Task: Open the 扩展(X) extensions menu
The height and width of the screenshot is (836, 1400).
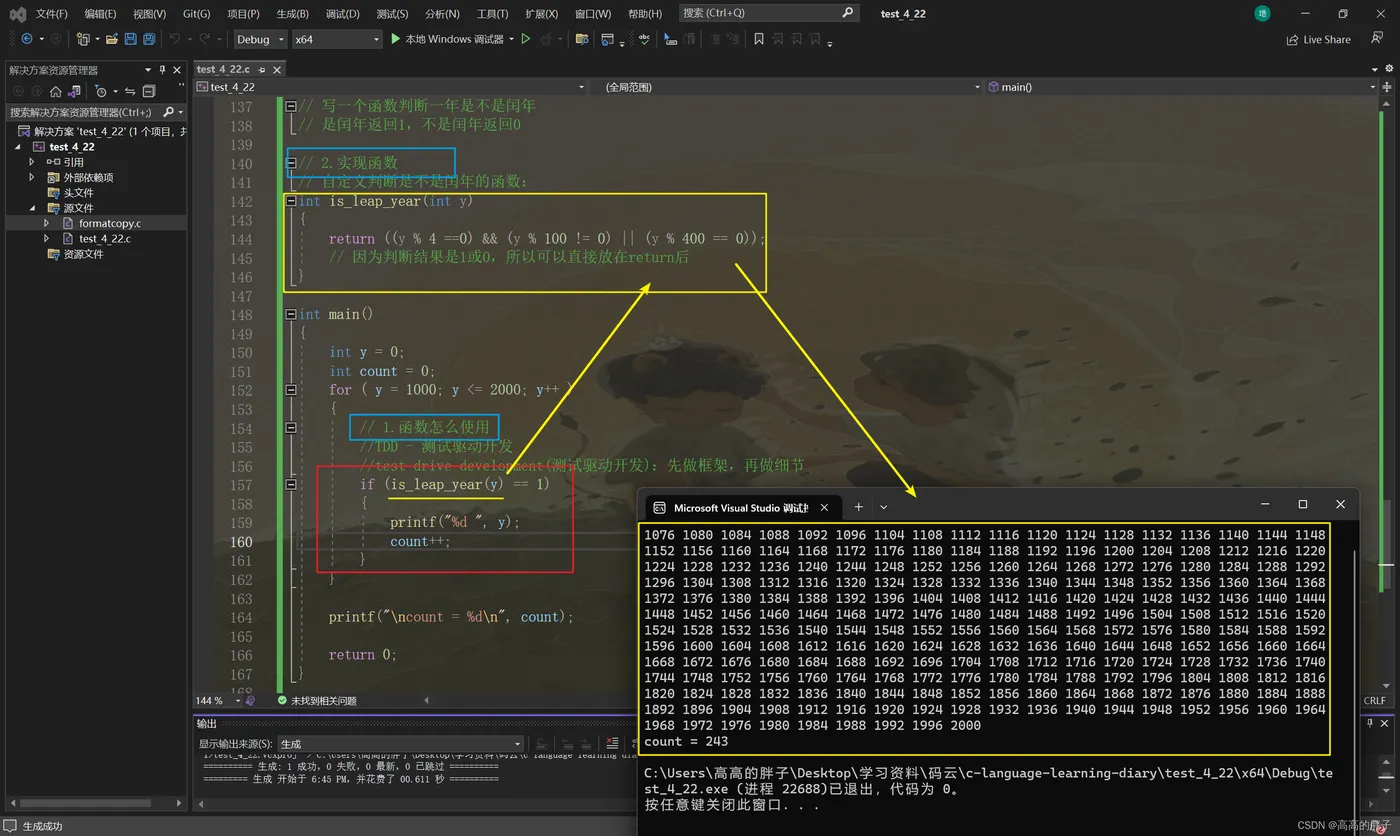Action: click(541, 14)
